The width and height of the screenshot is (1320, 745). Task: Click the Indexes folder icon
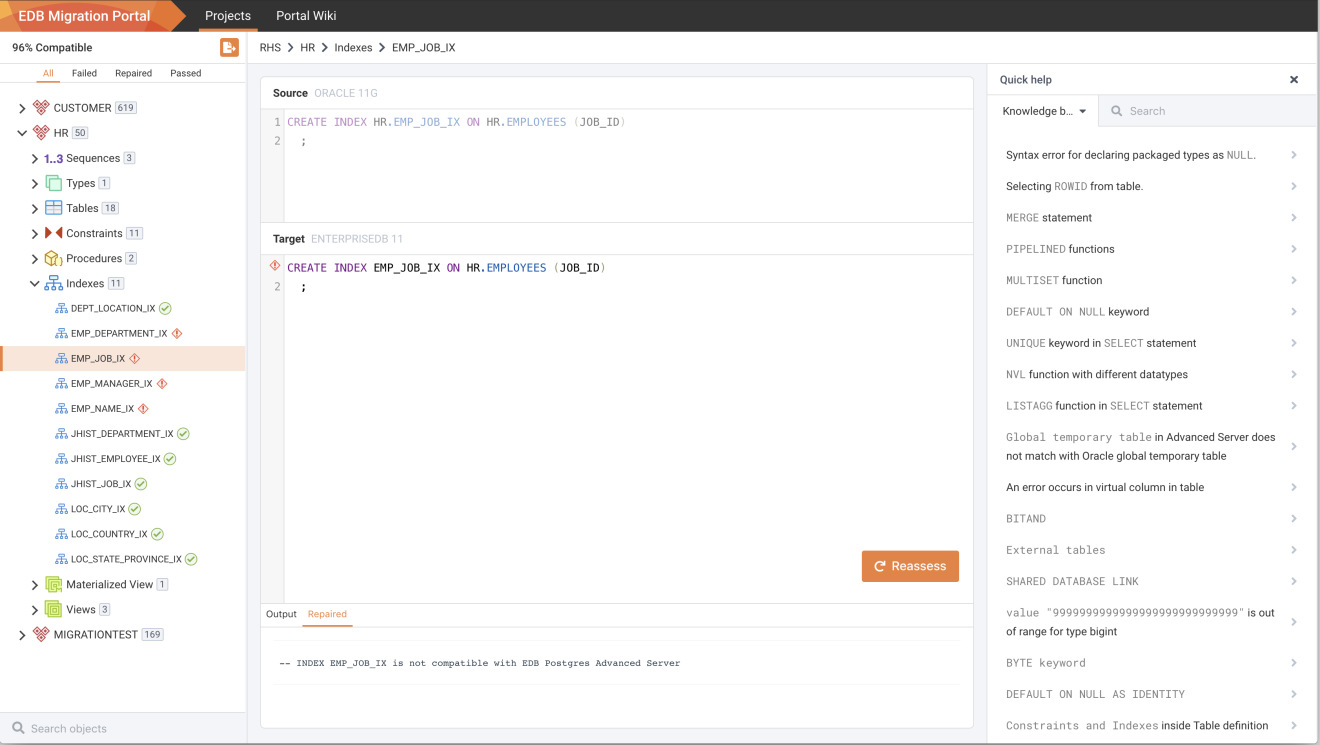[53, 284]
